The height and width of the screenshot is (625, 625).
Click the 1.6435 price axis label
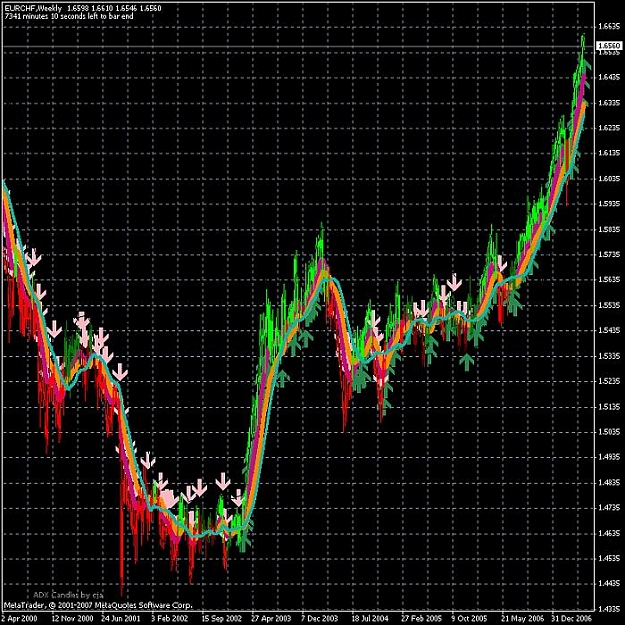point(609,77)
